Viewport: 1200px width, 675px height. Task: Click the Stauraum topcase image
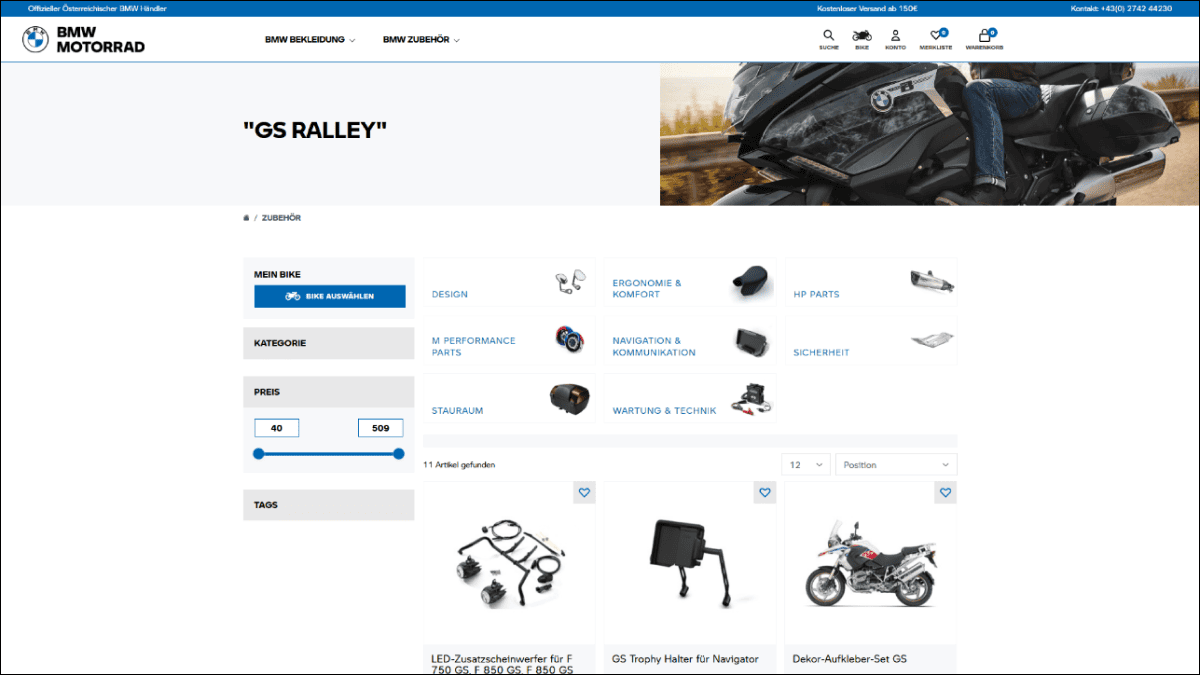pos(569,398)
